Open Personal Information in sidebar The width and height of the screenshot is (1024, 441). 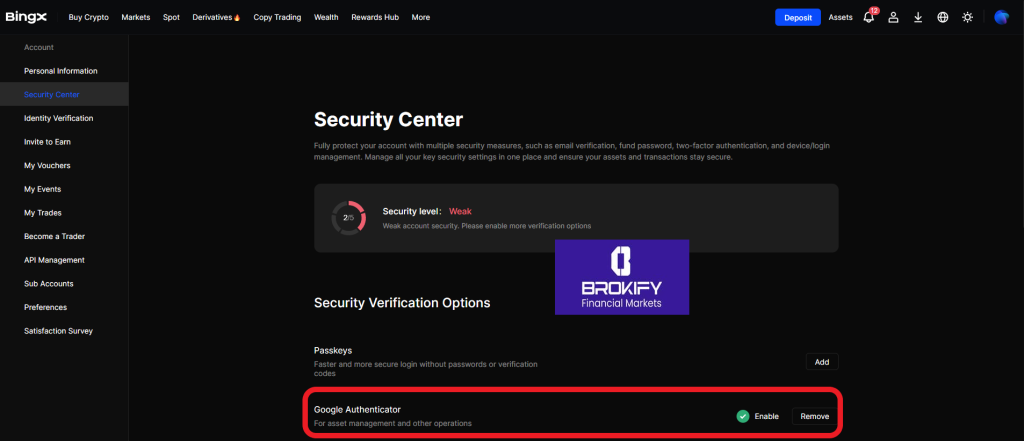coord(61,71)
